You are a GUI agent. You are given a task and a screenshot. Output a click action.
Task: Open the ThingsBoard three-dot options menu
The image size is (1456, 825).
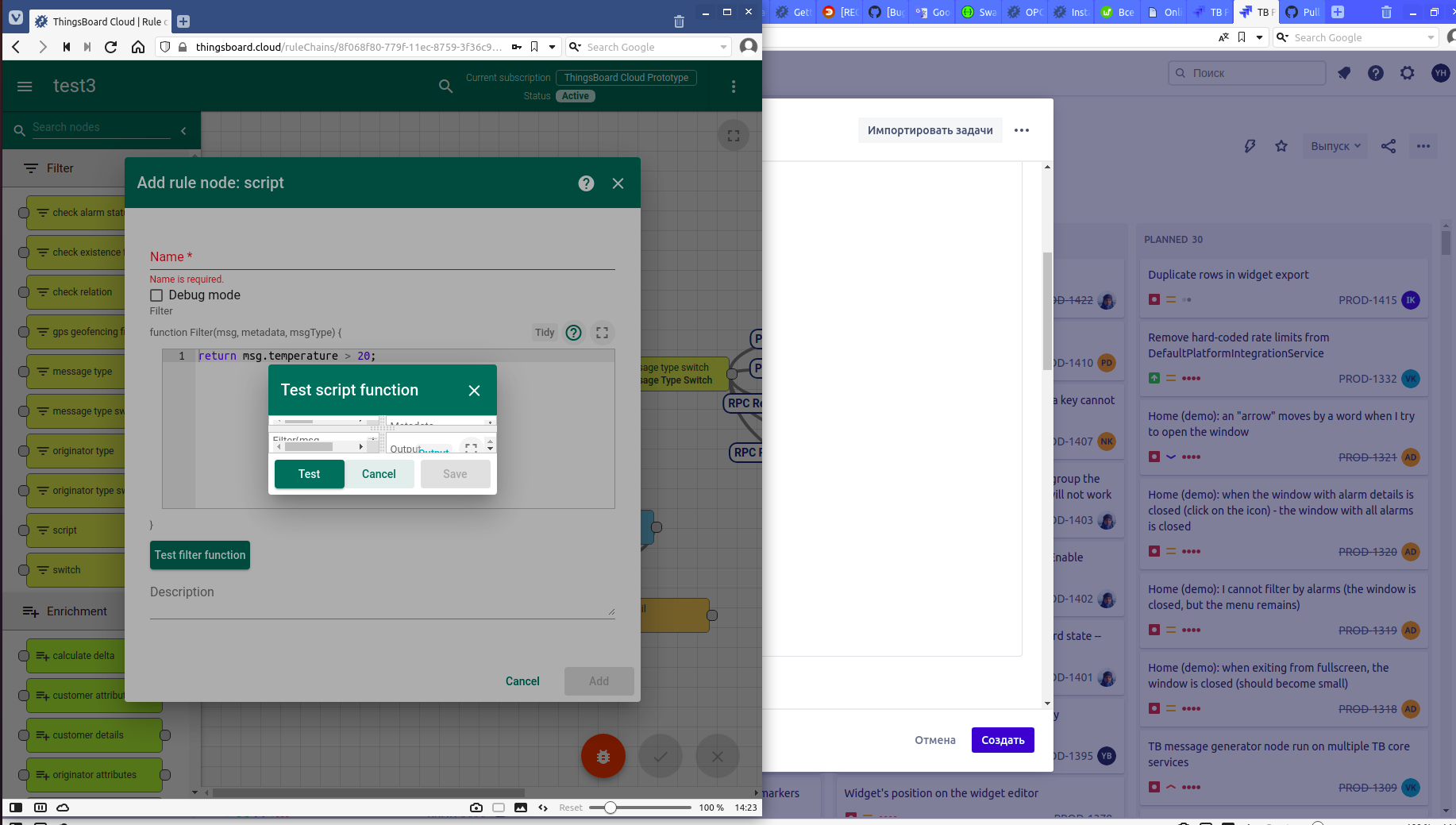coord(734,87)
